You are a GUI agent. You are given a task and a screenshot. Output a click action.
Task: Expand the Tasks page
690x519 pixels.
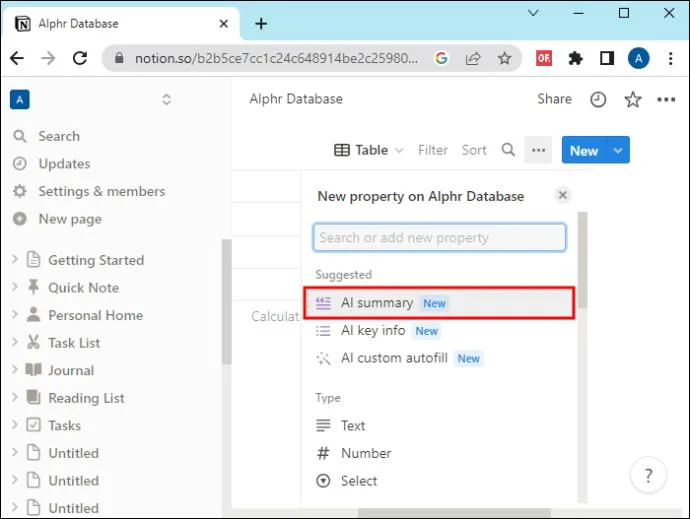(x=15, y=425)
